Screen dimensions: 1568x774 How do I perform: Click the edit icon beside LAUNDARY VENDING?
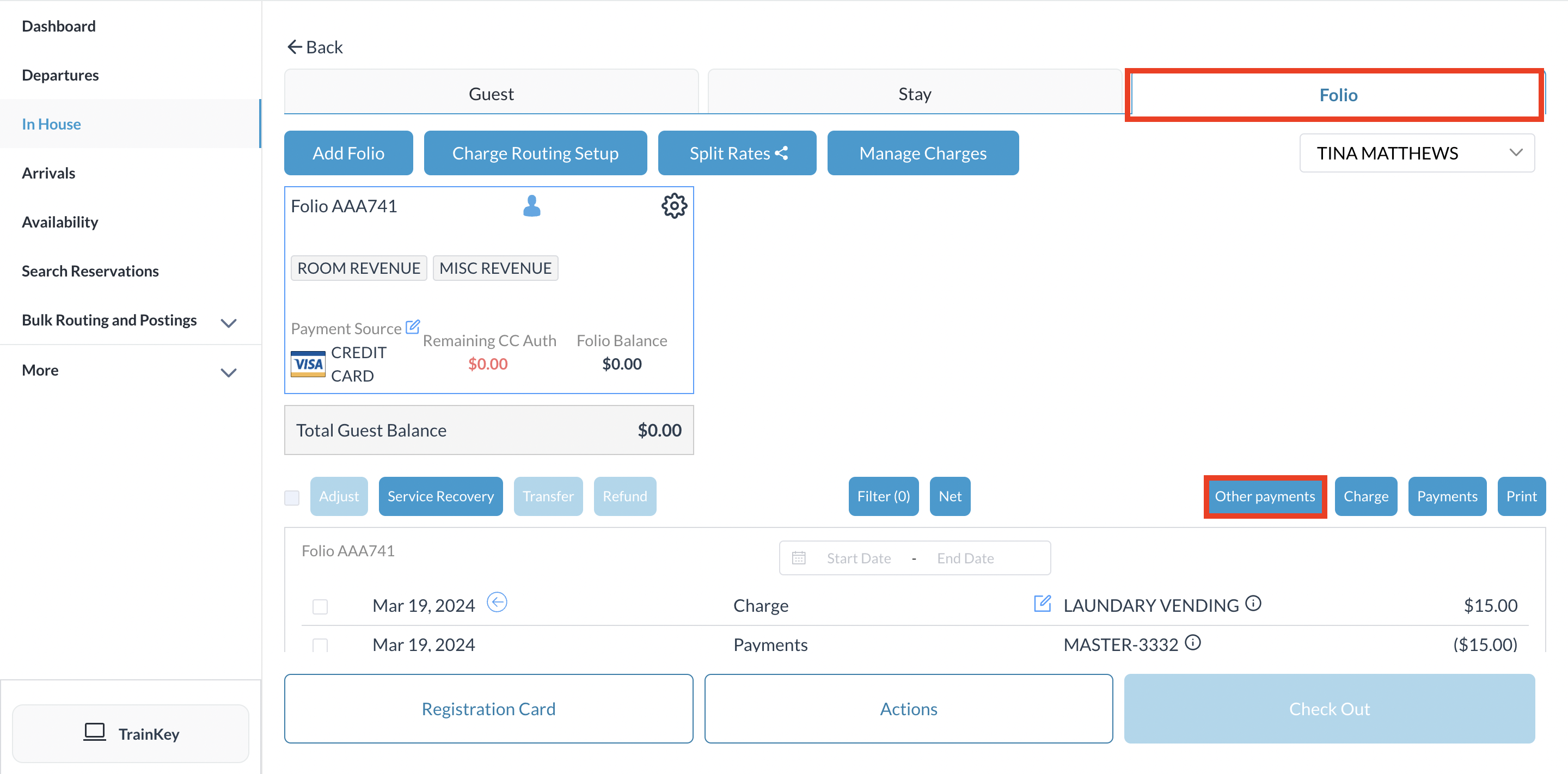(1042, 604)
